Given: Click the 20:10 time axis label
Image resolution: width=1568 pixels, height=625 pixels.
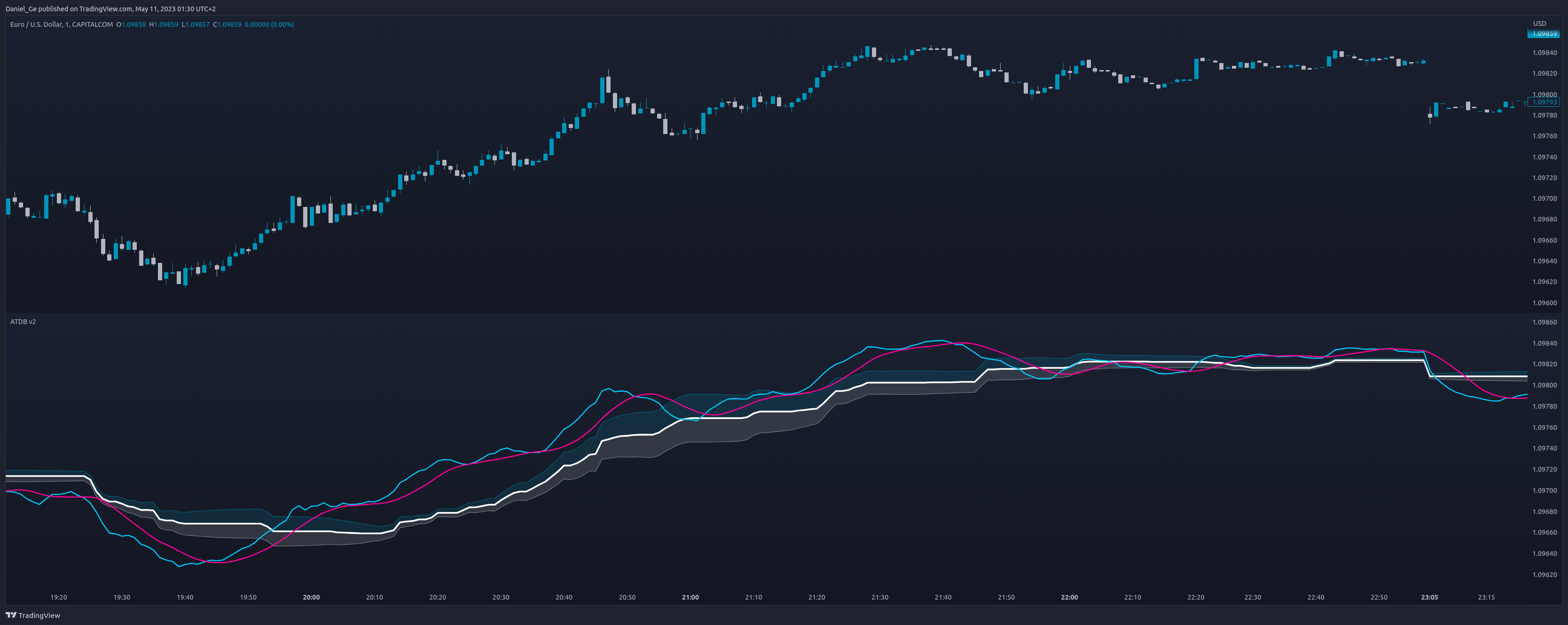Looking at the screenshot, I should tap(374, 598).
